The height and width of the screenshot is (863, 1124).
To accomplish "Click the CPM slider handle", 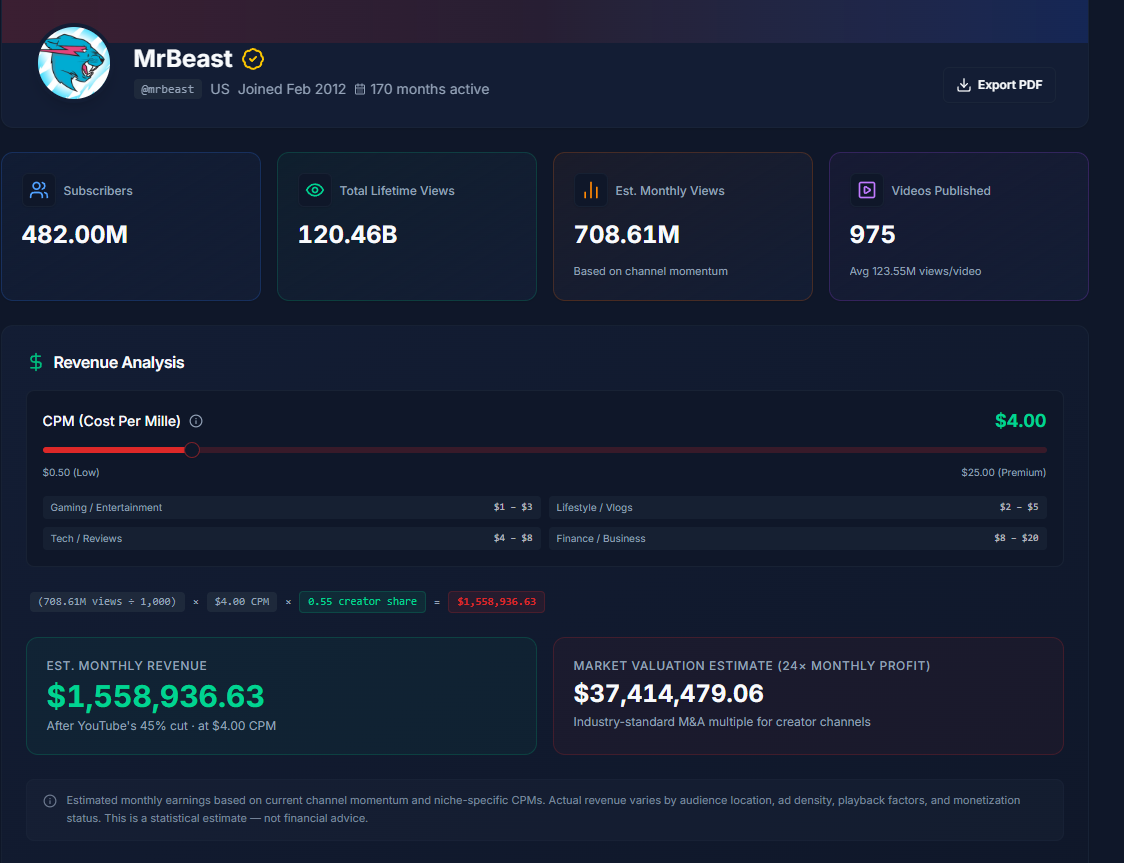I will [191, 449].
